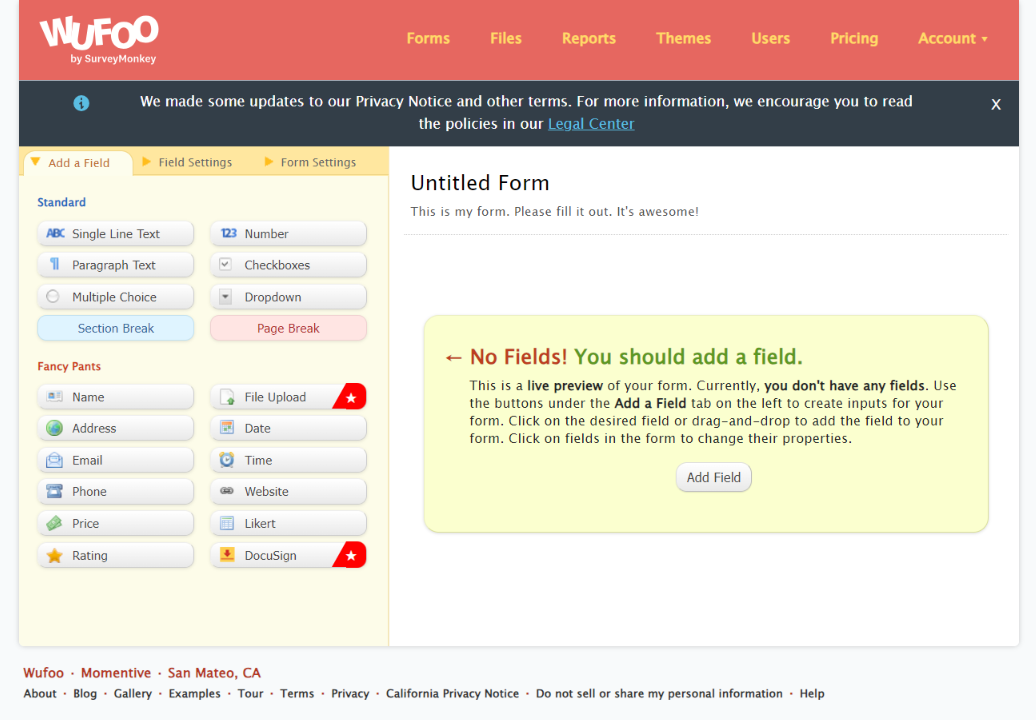Add an Email field from Fancy Pants
This screenshot has height=720, width=1036.
pyautogui.click(x=115, y=460)
